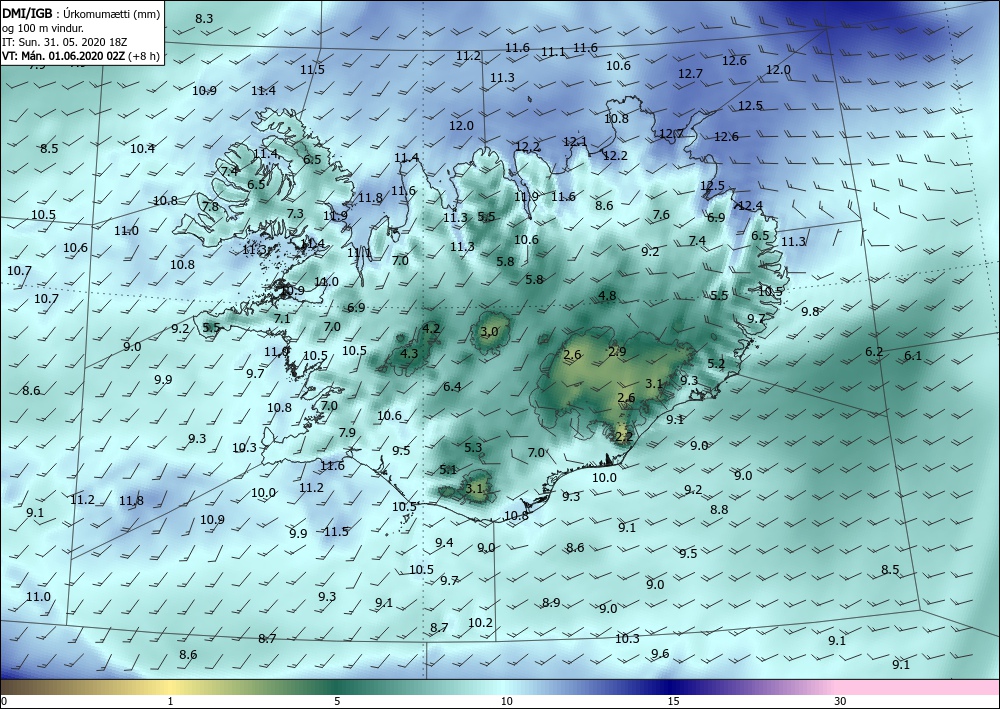Click the 0 label on color scale
The width and height of the screenshot is (1000, 709).
coord(4,702)
